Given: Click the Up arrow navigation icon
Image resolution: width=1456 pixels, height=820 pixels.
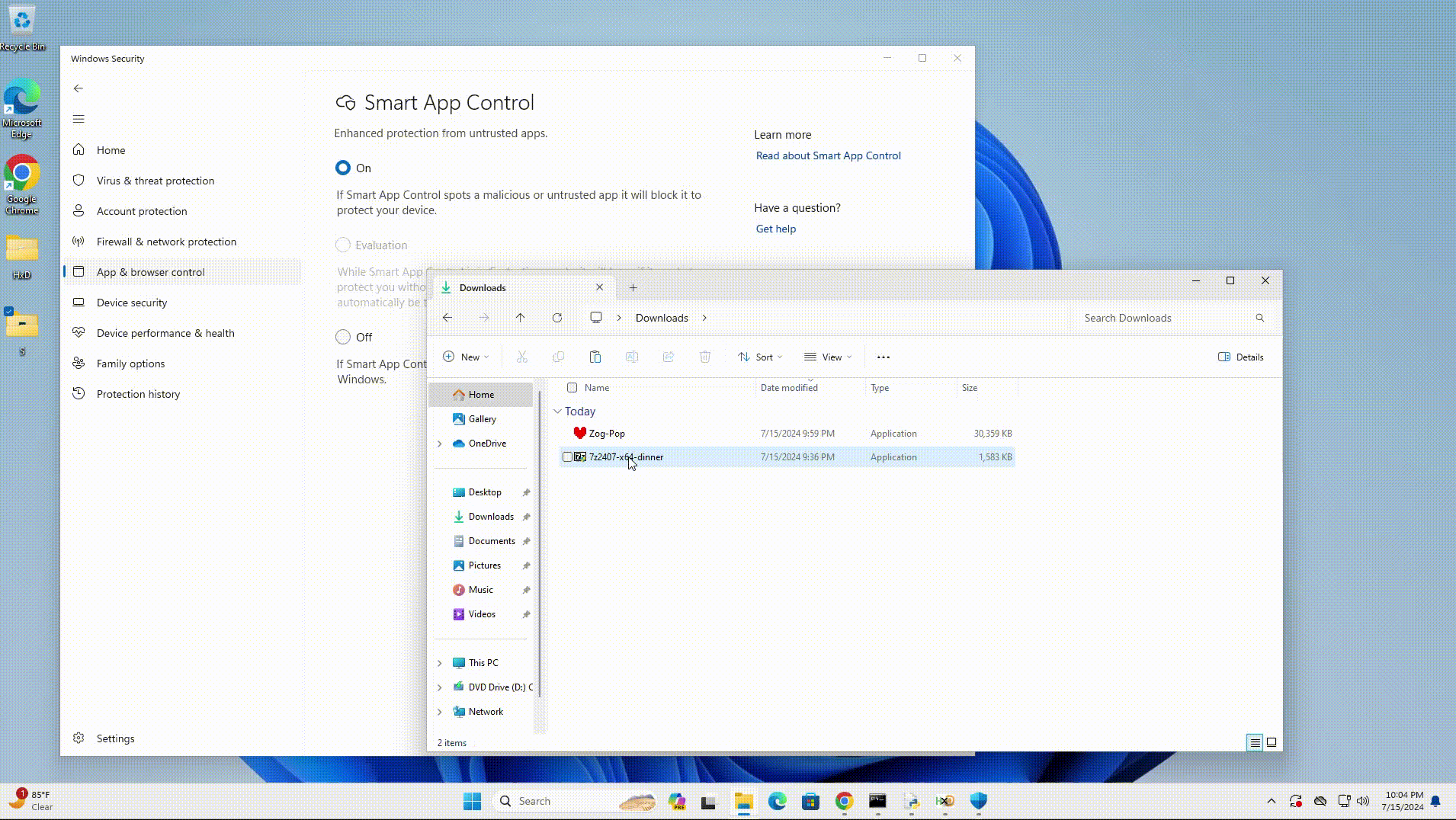Looking at the screenshot, I should [x=520, y=318].
